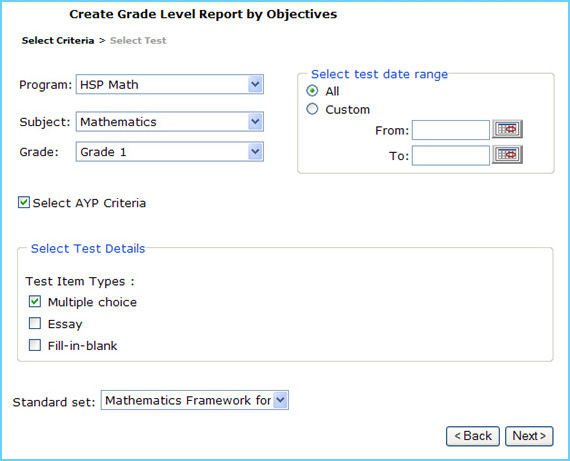The width and height of the screenshot is (570, 461).
Task: Go to Select Criteria breadcrumb step
Action: pos(58,40)
